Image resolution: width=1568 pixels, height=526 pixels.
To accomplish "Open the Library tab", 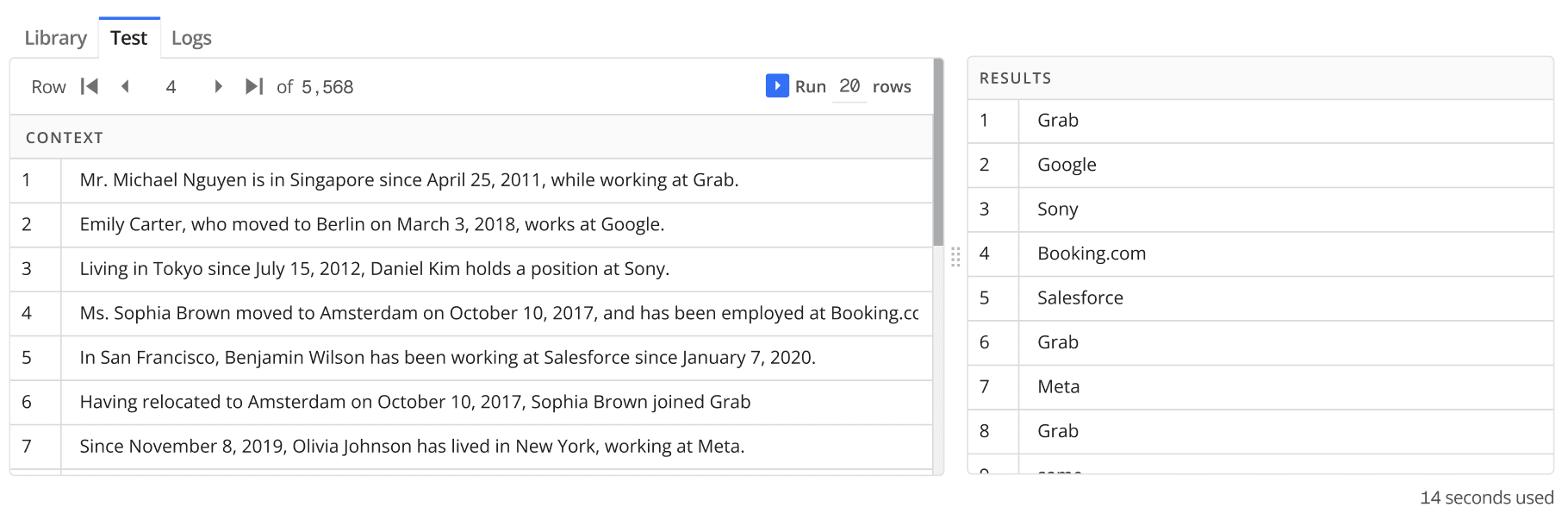I will (55, 38).
